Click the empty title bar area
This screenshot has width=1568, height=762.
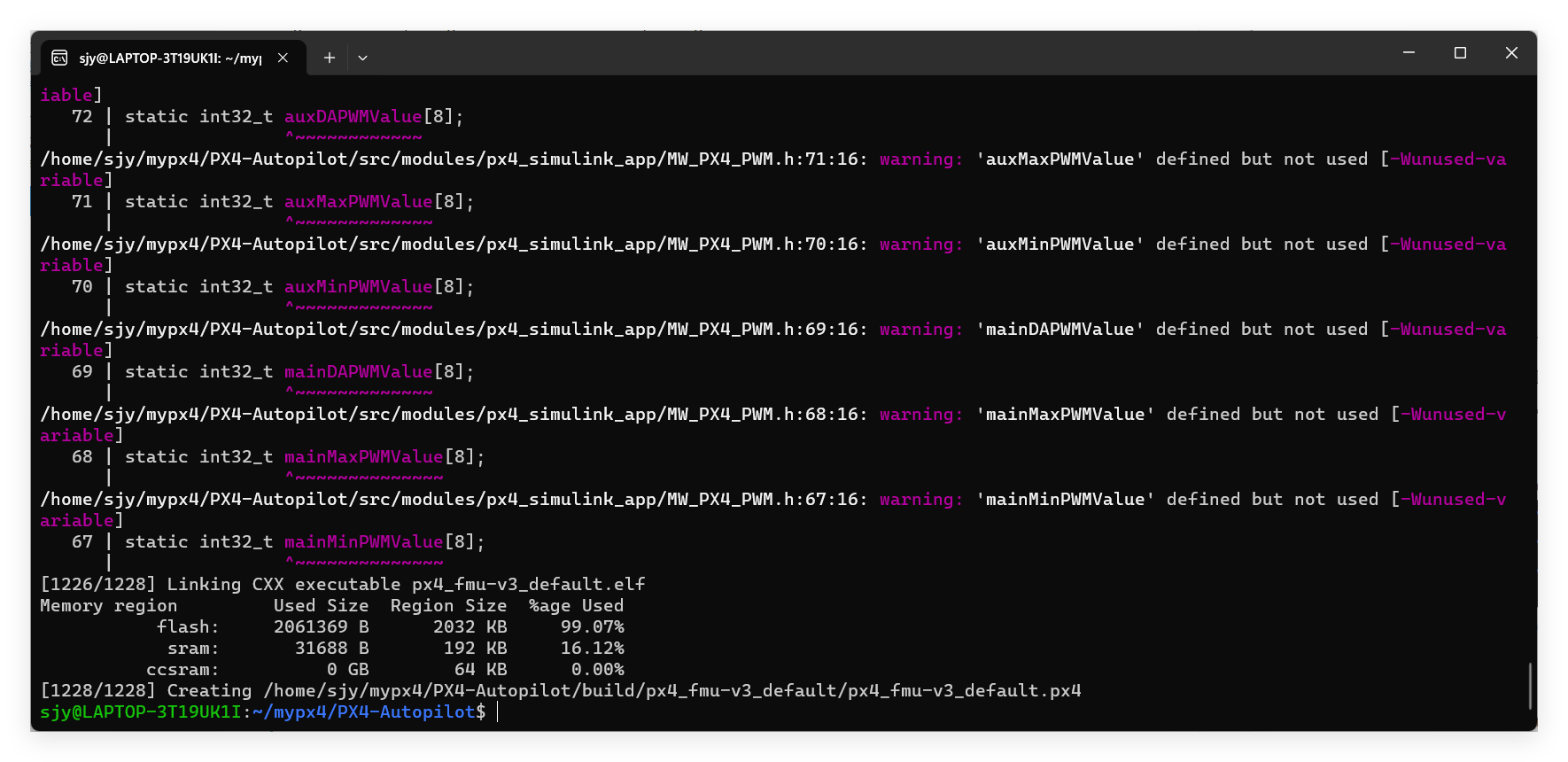click(x=886, y=55)
